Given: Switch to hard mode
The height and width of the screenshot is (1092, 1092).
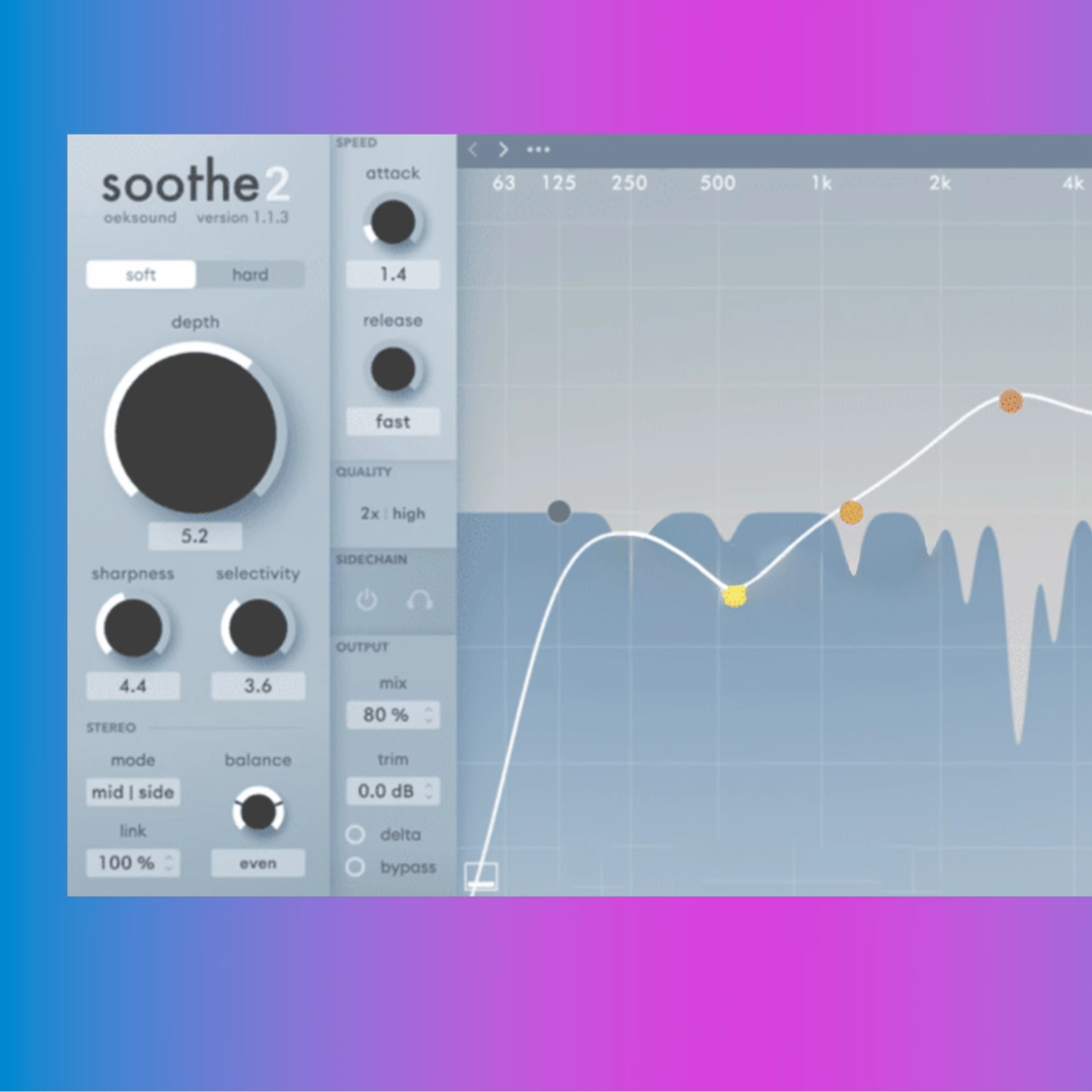Looking at the screenshot, I should coord(250,274).
